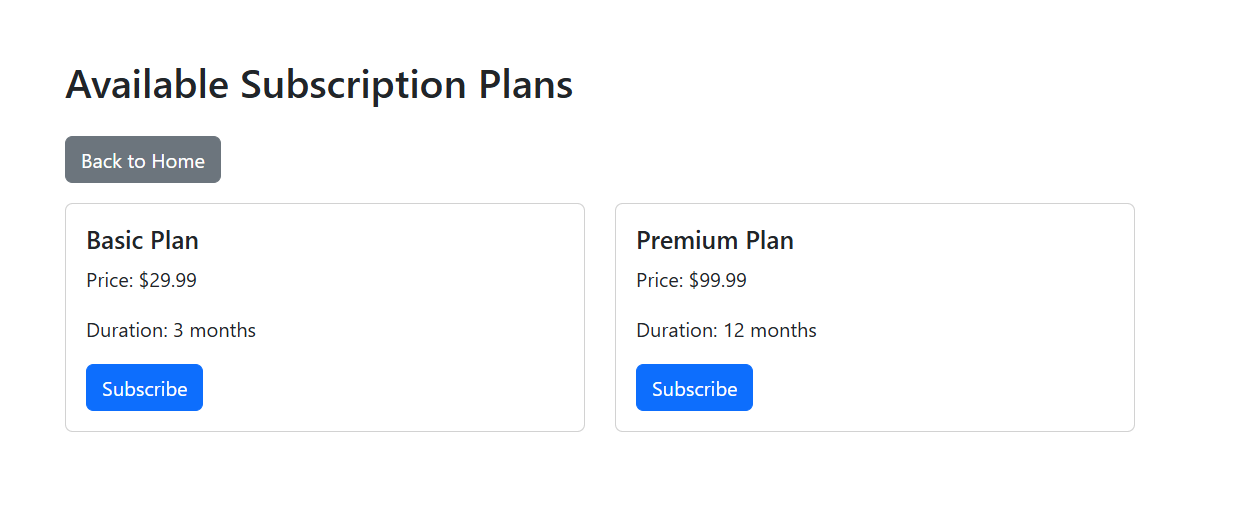This screenshot has width=1249, height=513.
Task: Click the $29.99 price value
Action: pos(168,281)
